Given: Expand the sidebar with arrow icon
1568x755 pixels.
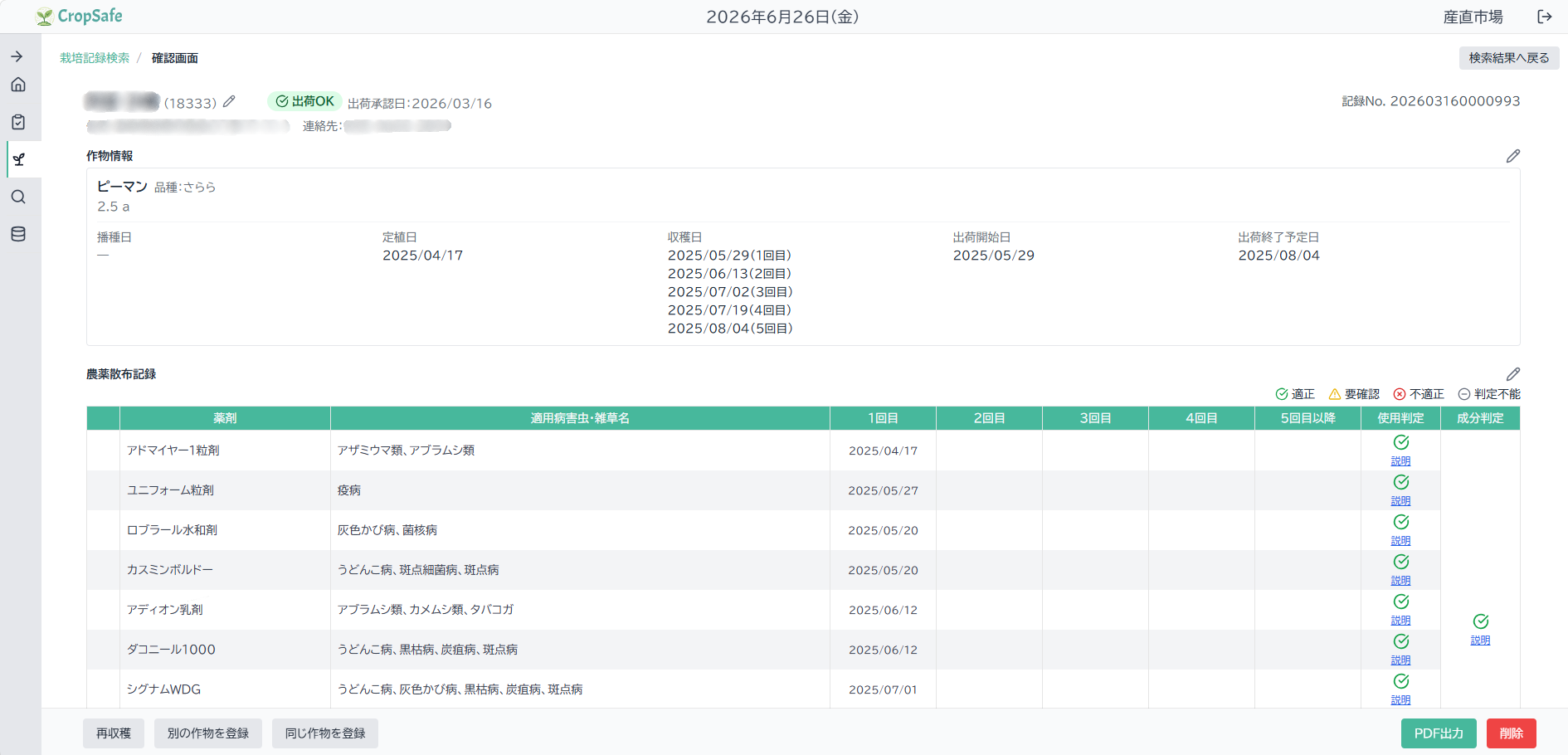Looking at the screenshot, I should point(17,56).
